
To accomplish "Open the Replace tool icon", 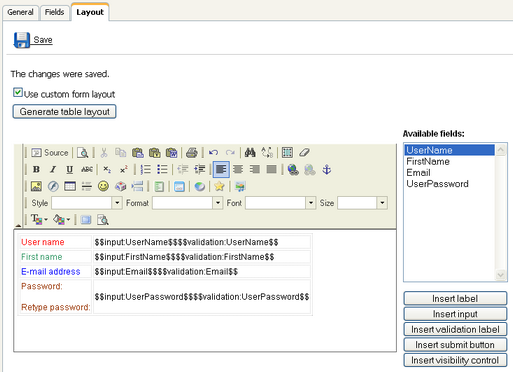I will [x=267, y=153].
